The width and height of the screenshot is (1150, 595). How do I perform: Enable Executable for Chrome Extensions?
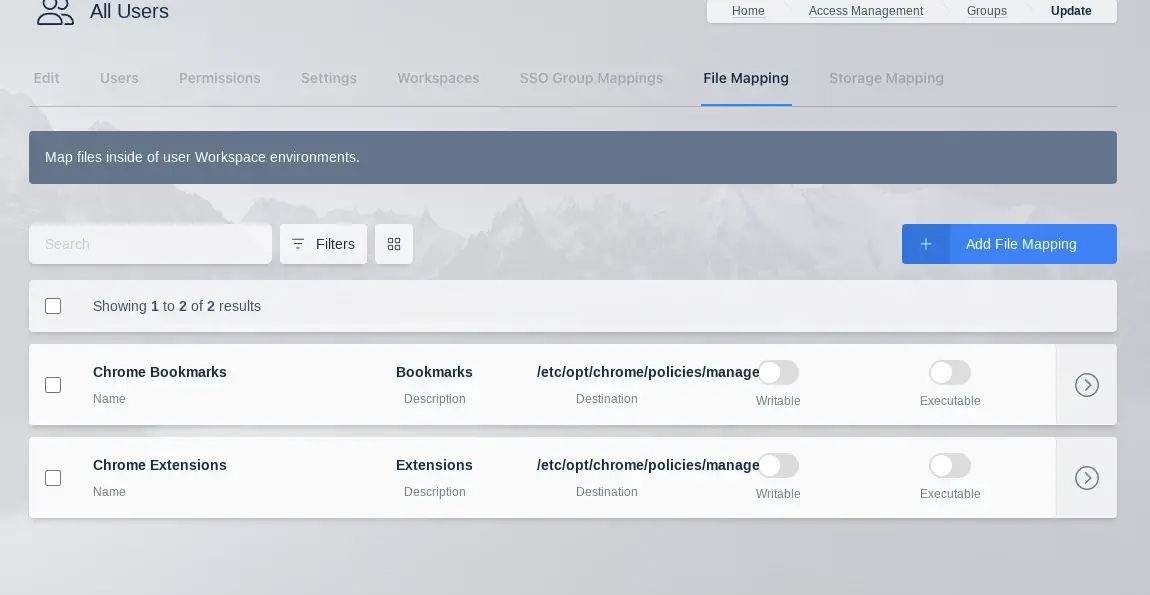click(x=949, y=465)
